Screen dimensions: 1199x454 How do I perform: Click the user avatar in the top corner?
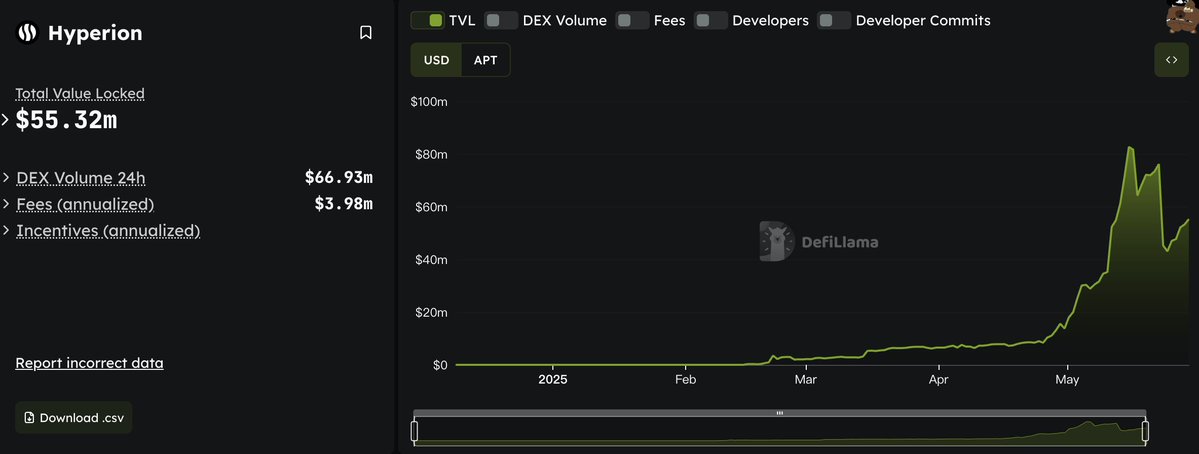[x=1182, y=15]
